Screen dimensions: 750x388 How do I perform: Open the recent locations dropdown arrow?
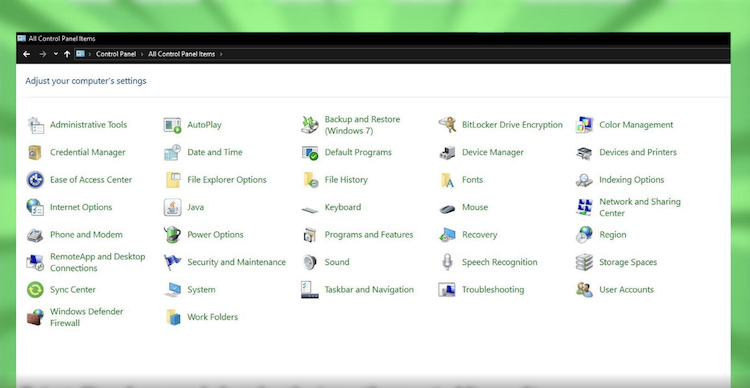tap(55, 54)
